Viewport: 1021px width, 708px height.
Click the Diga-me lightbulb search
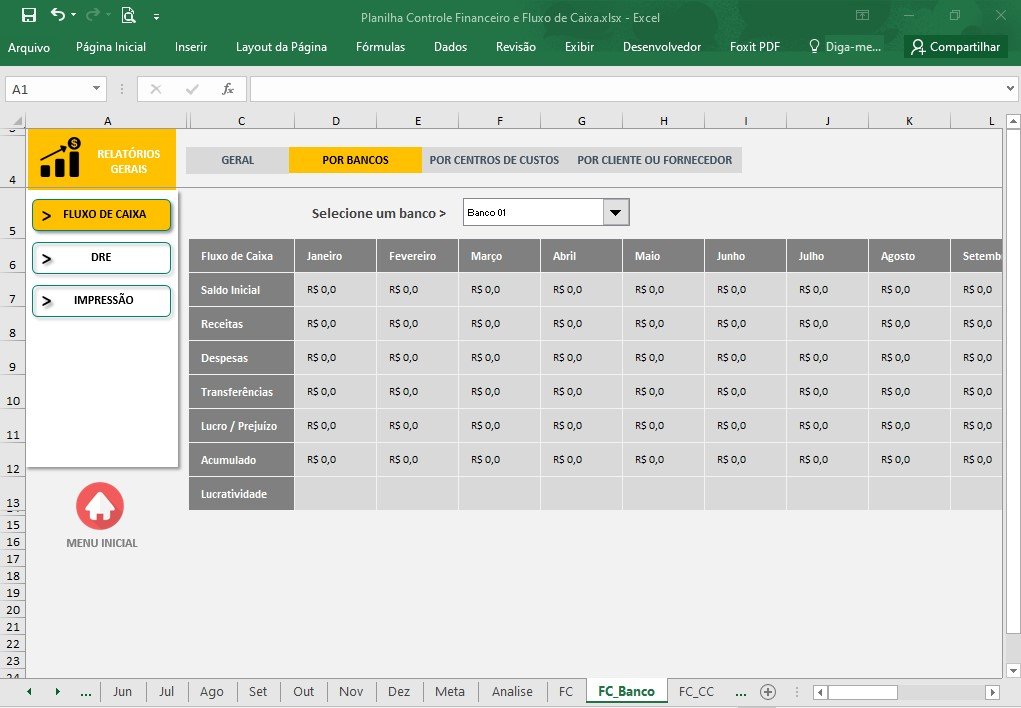click(x=845, y=47)
